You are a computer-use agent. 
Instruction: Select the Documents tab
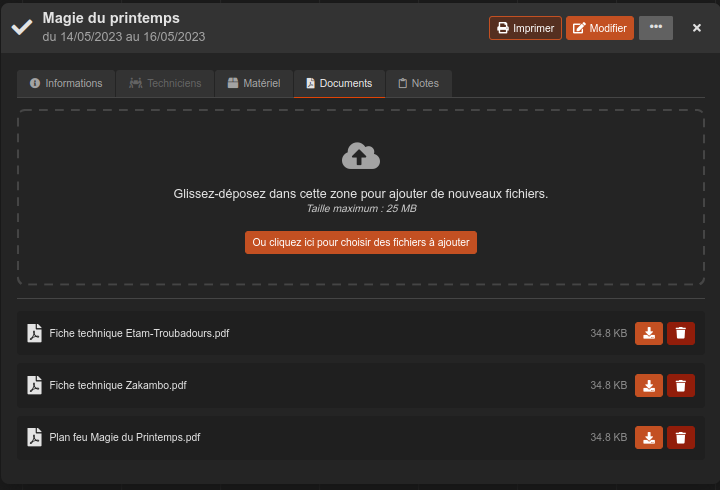(x=339, y=83)
